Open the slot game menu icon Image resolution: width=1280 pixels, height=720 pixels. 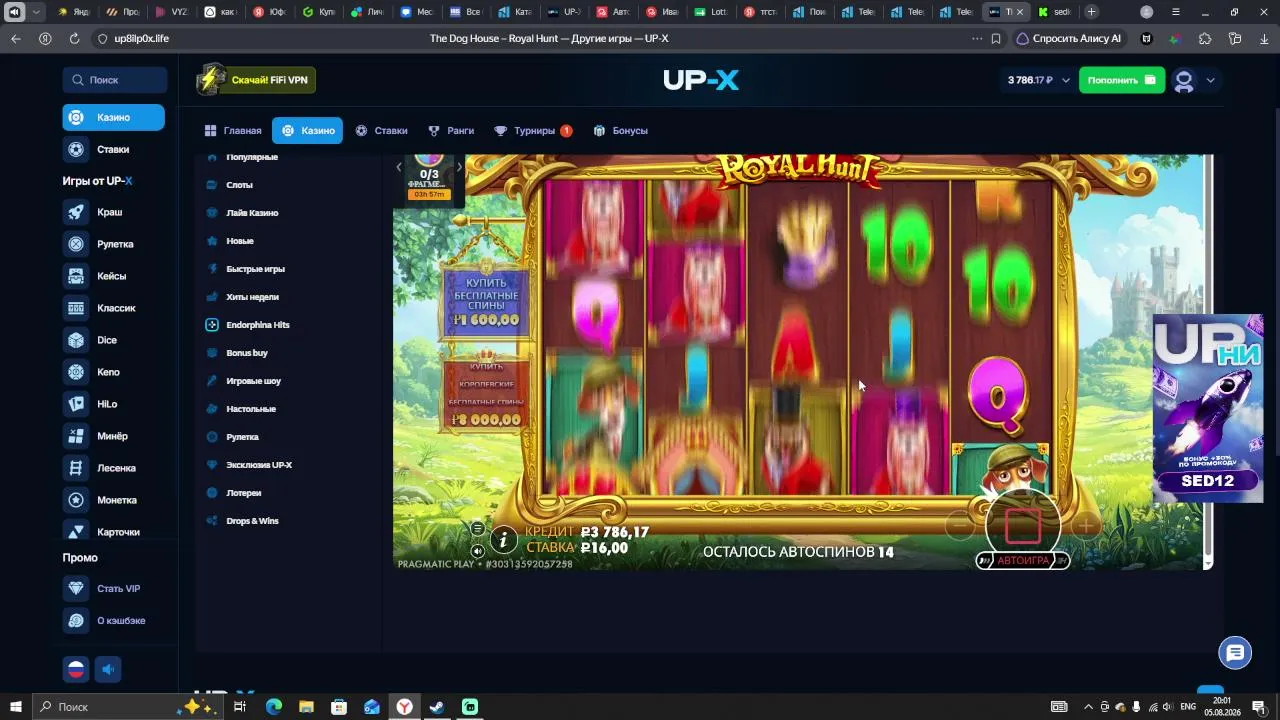[477, 529]
